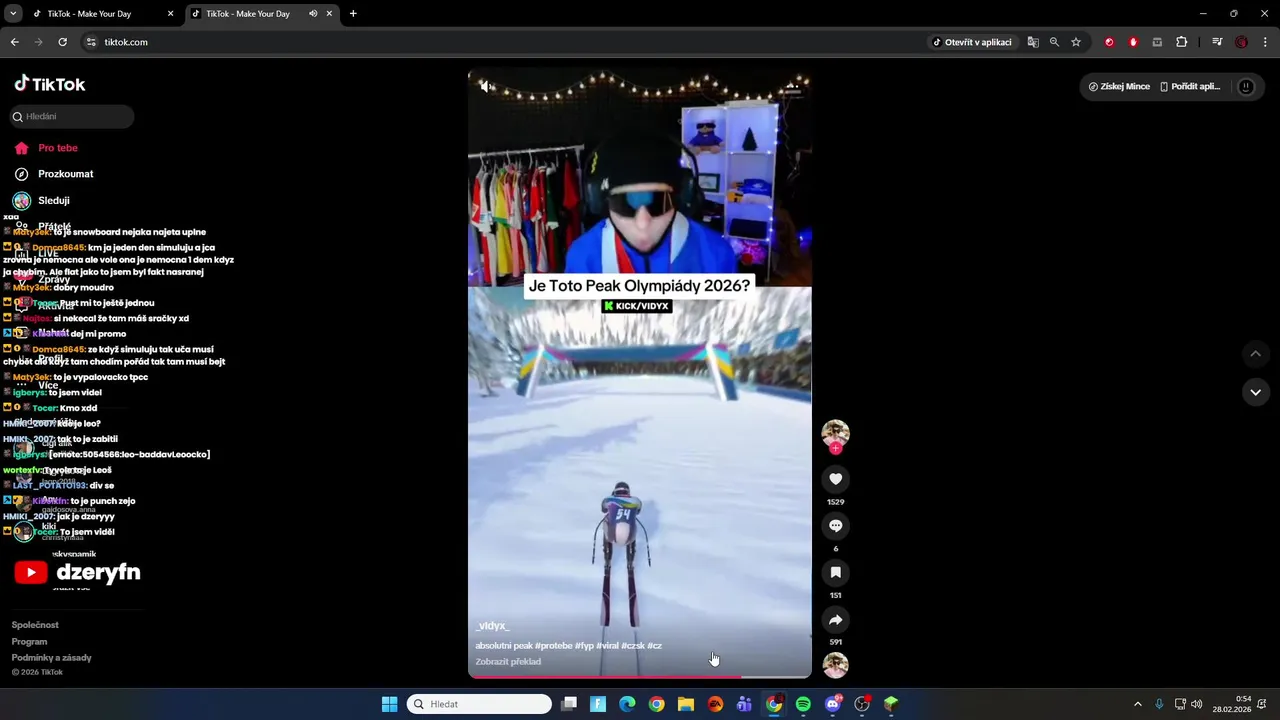Click the zoom magnifier icon in address bar
Image resolution: width=1280 pixels, height=720 pixels.
[1054, 42]
